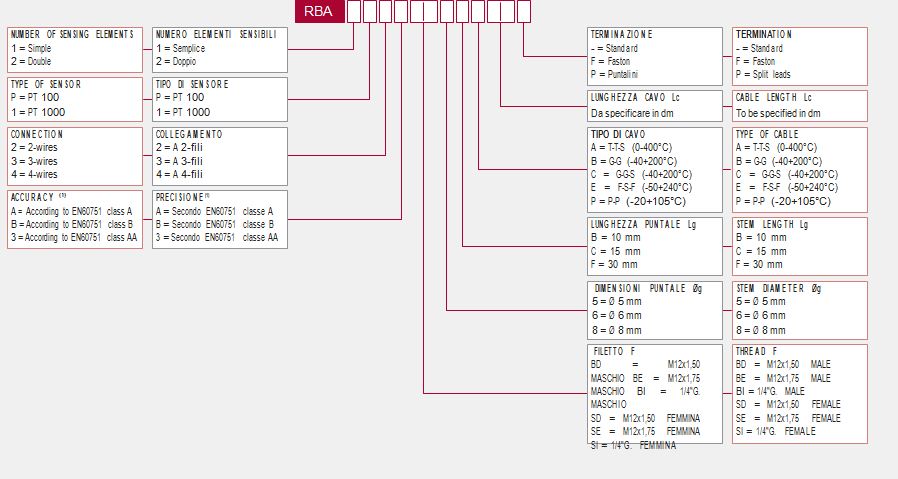Select the LUNGHEZZA CAVO Lc box

coord(655,105)
